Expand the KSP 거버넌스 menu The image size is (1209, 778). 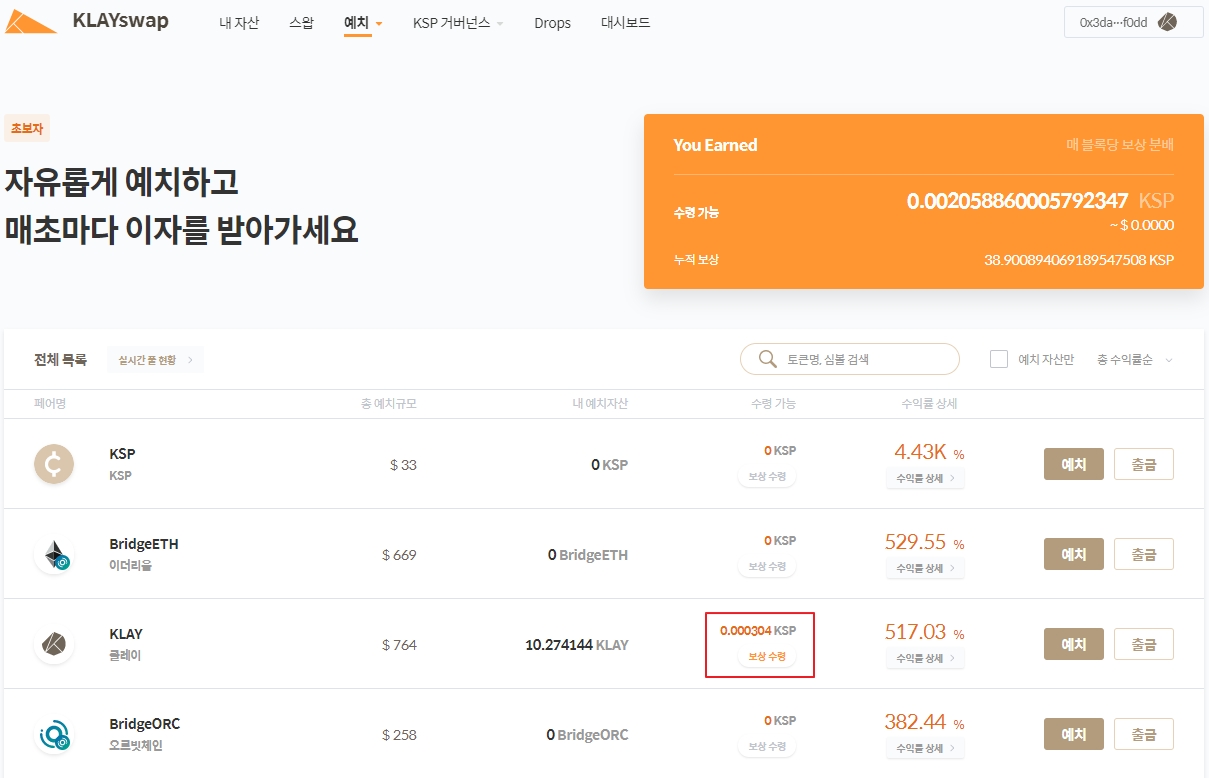[458, 23]
